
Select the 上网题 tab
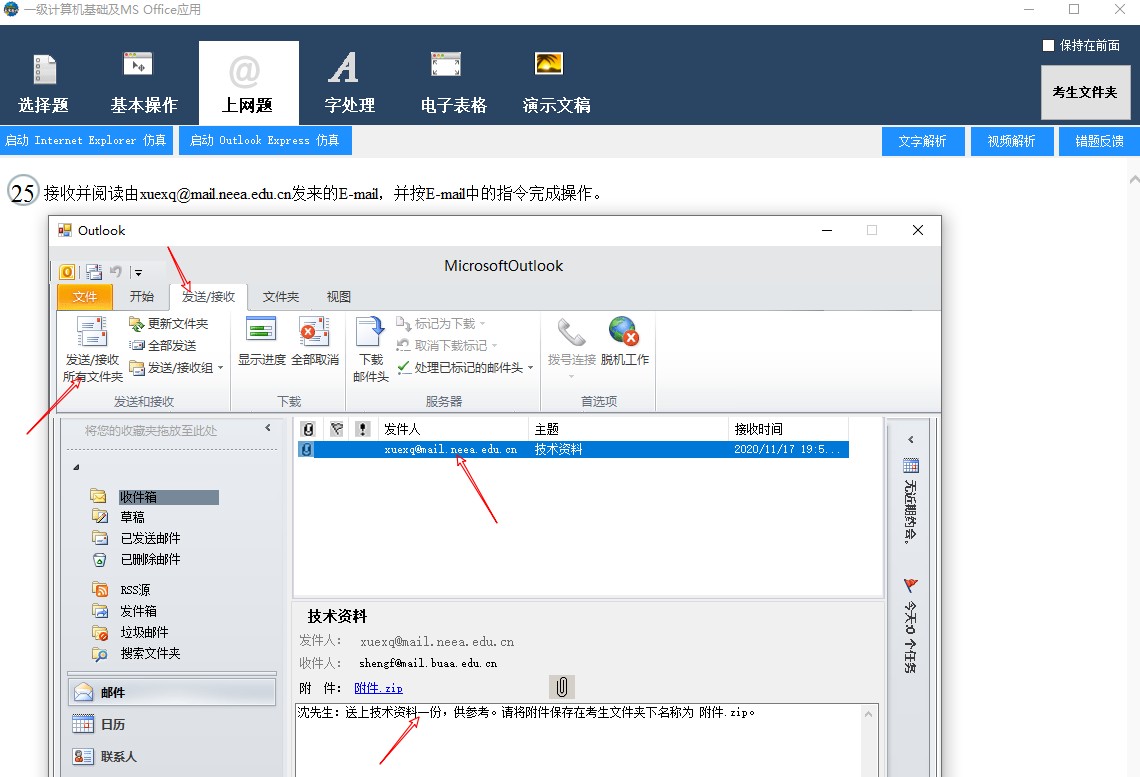tap(249, 83)
